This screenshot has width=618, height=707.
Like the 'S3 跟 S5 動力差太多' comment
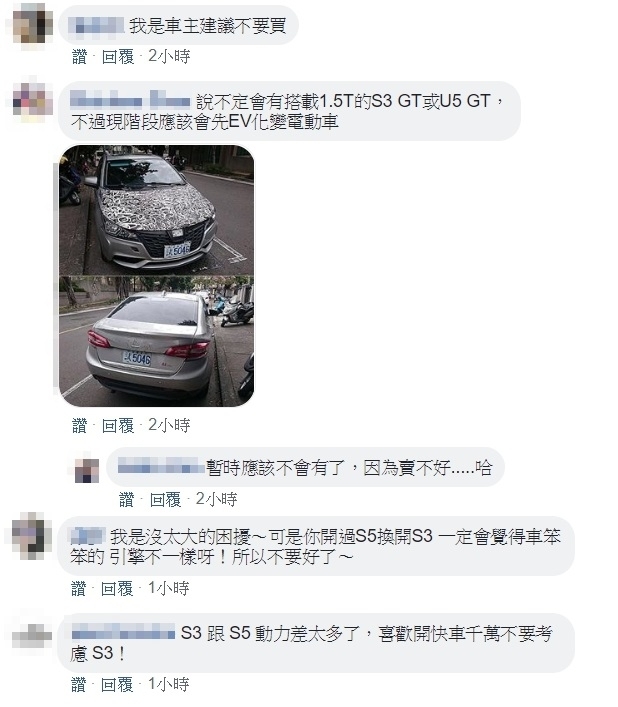click(x=78, y=685)
